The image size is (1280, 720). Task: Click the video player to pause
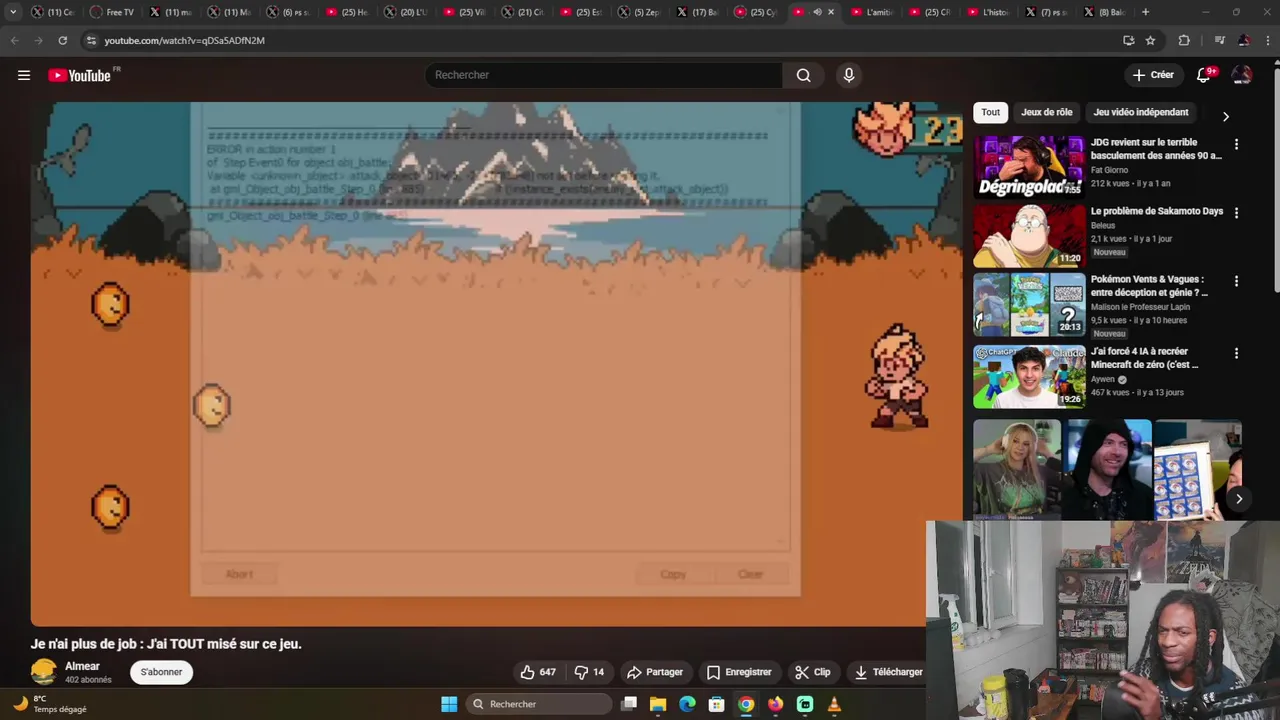click(x=496, y=364)
